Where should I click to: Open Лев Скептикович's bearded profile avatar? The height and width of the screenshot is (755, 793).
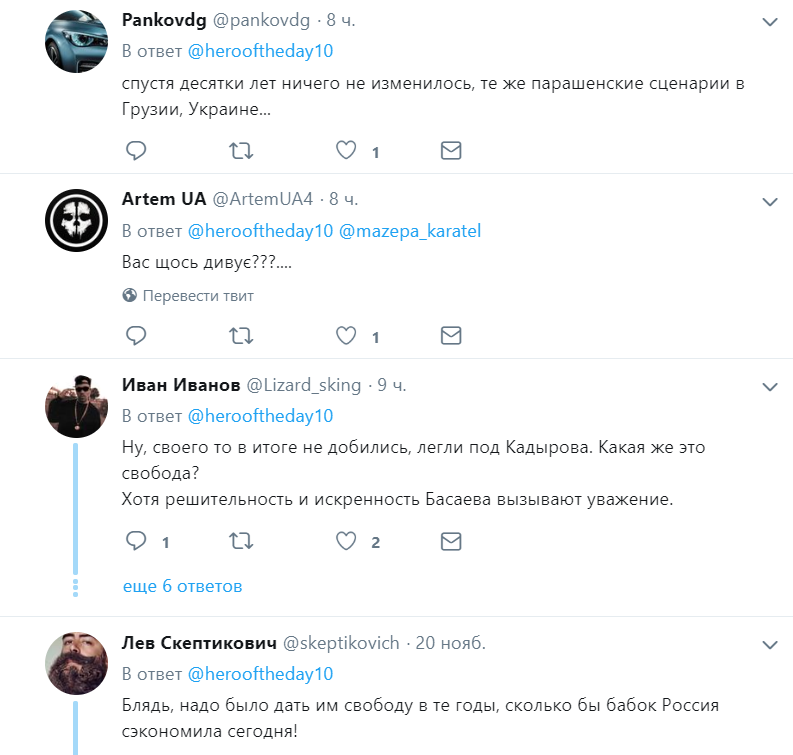[x=77, y=663]
